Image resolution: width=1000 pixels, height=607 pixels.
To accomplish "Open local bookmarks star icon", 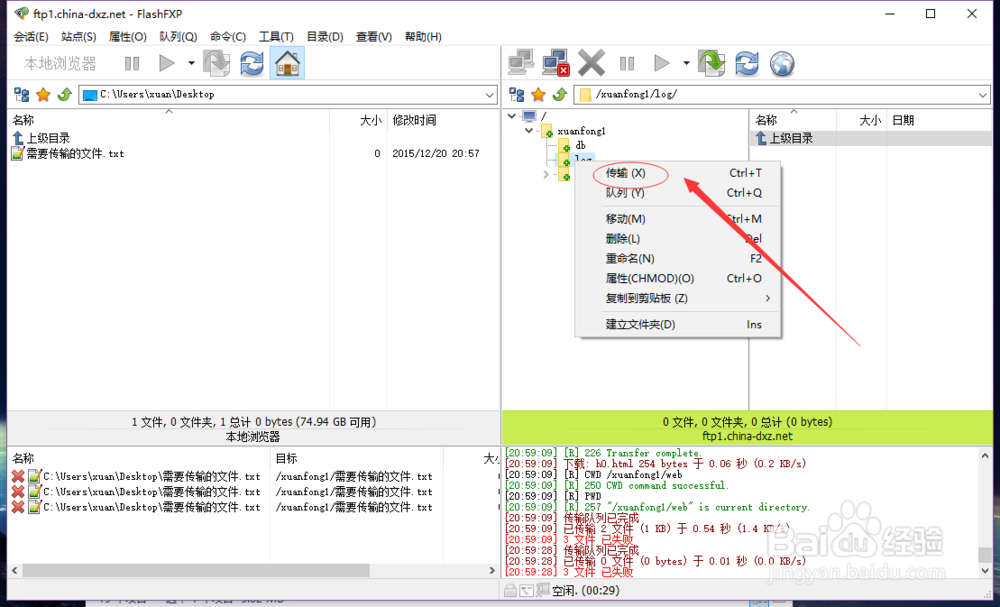I will 43,95.
